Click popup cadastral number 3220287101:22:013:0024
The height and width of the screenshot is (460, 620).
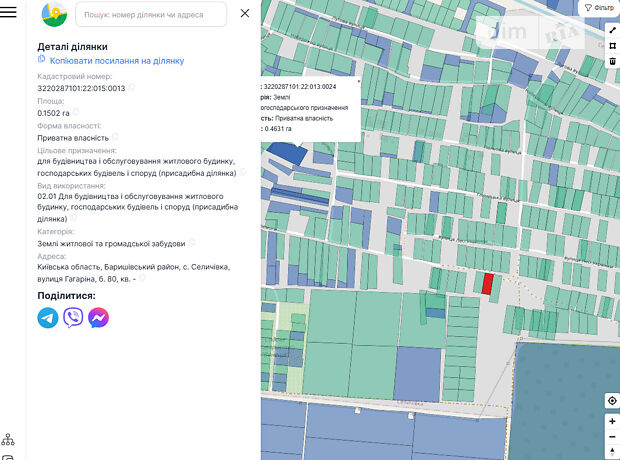(x=300, y=87)
